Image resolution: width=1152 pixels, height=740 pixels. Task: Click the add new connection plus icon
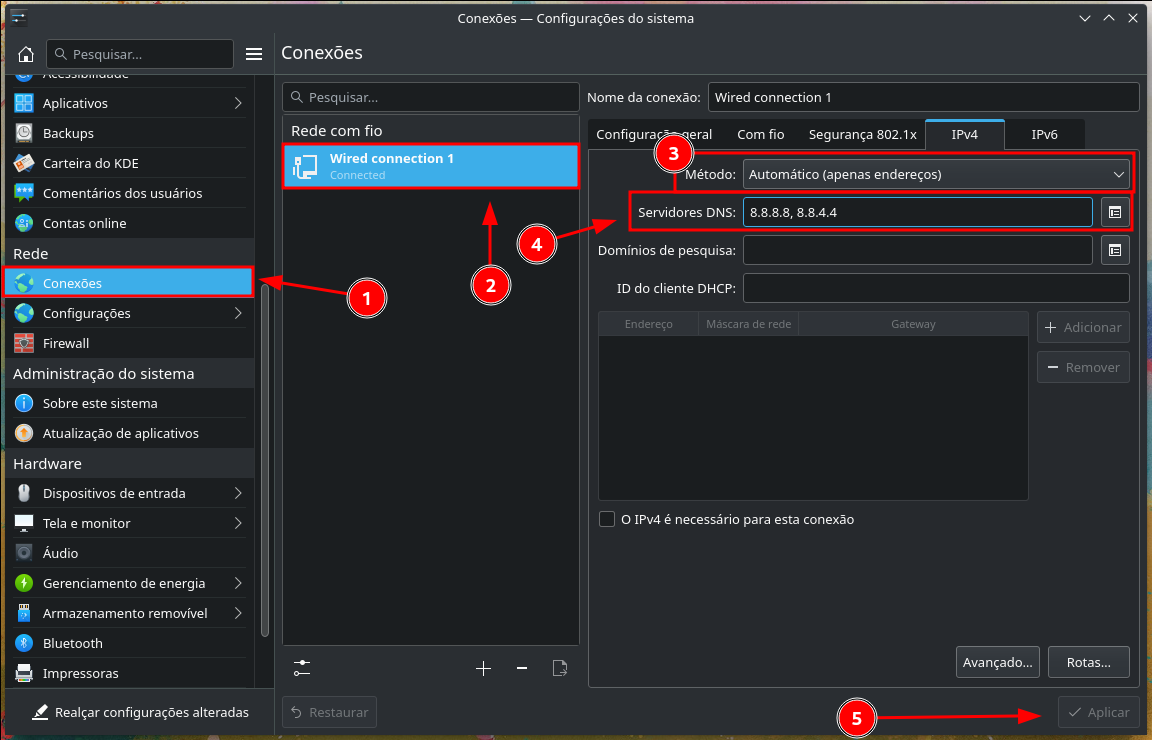pyautogui.click(x=484, y=668)
